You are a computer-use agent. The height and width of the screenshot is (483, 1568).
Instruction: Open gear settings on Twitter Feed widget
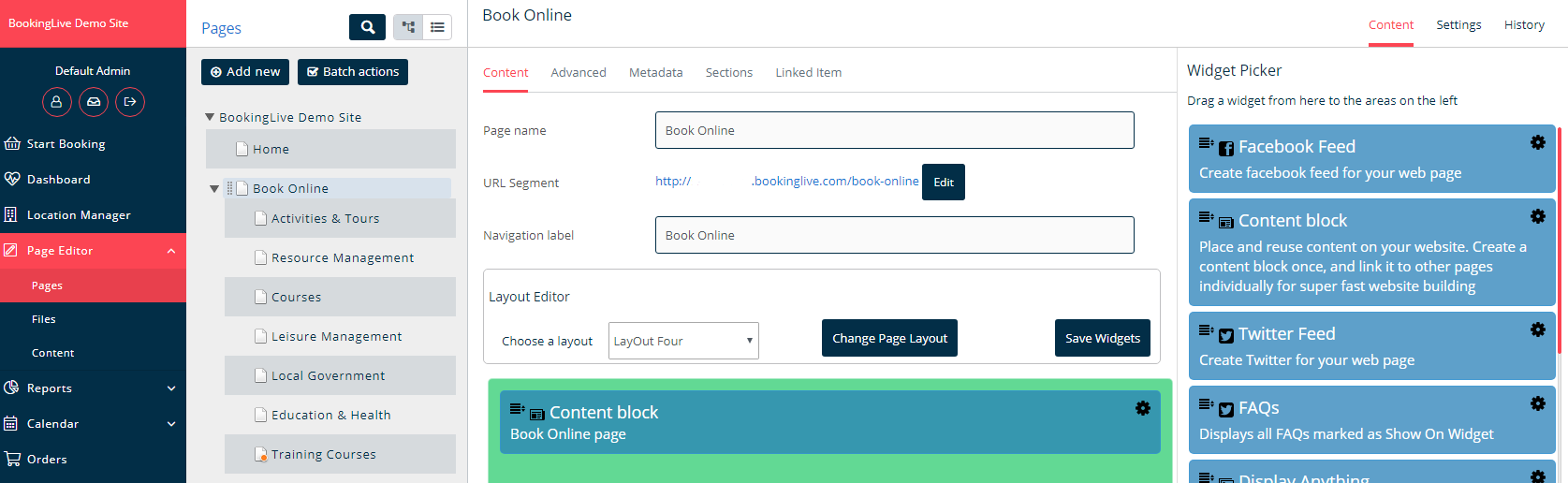point(1538,329)
